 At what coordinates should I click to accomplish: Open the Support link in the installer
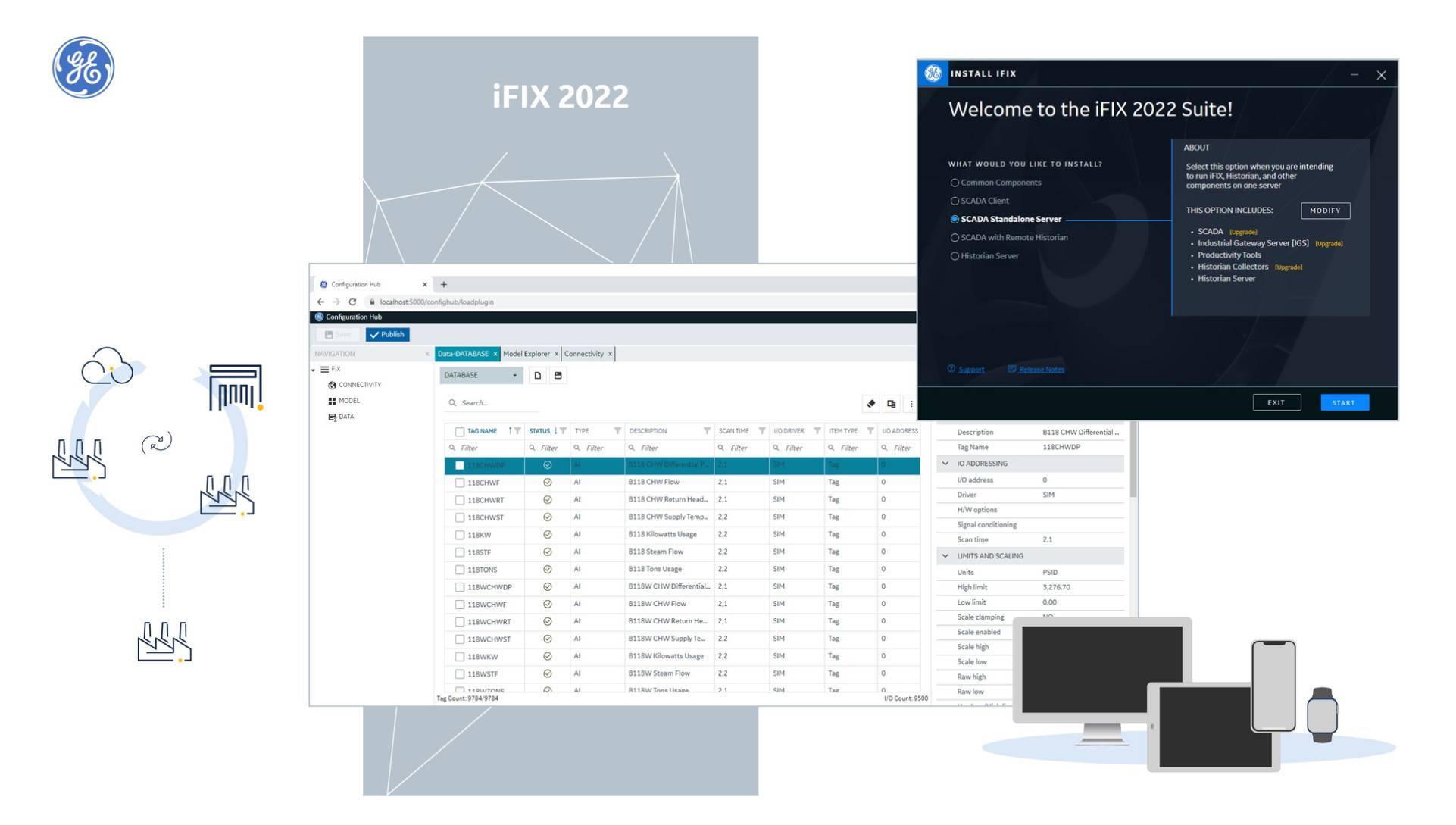pyautogui.click(x=972, y=370)
